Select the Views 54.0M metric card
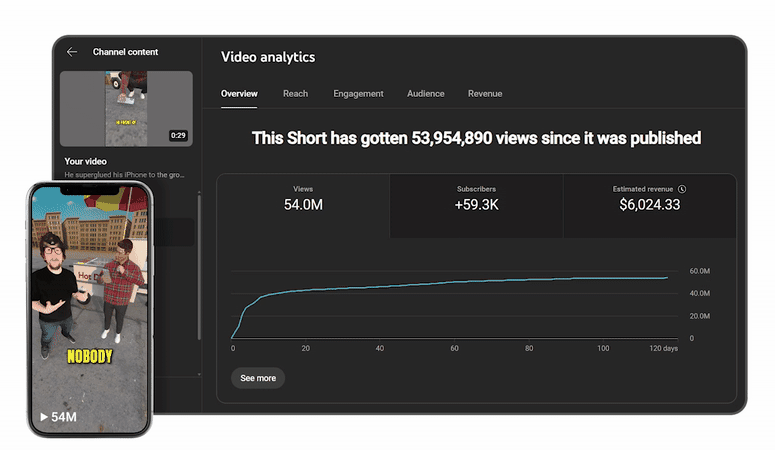Screen dimensions: 775x450 point(303,206)
